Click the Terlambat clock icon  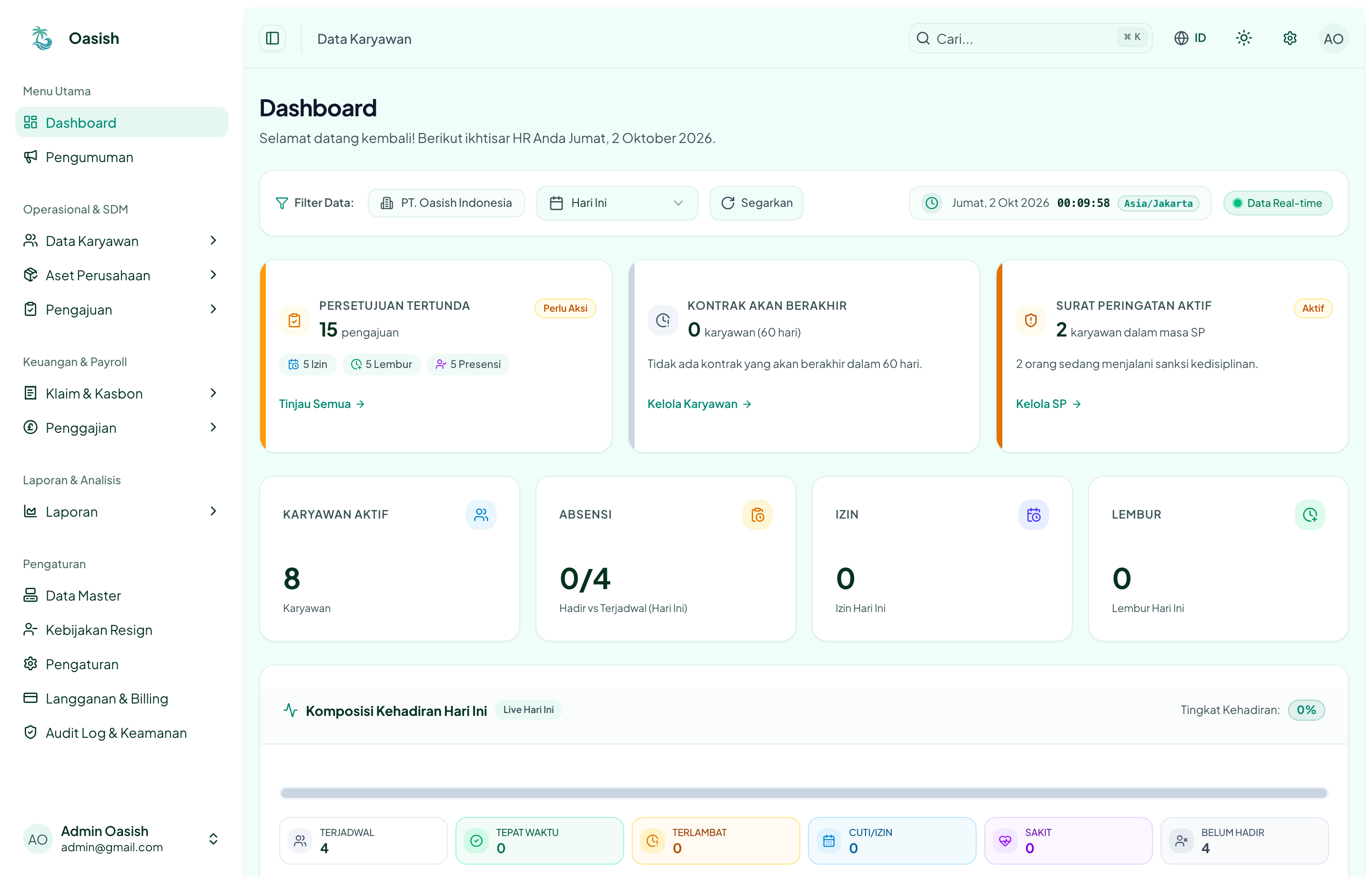click(x=652, y=840)
